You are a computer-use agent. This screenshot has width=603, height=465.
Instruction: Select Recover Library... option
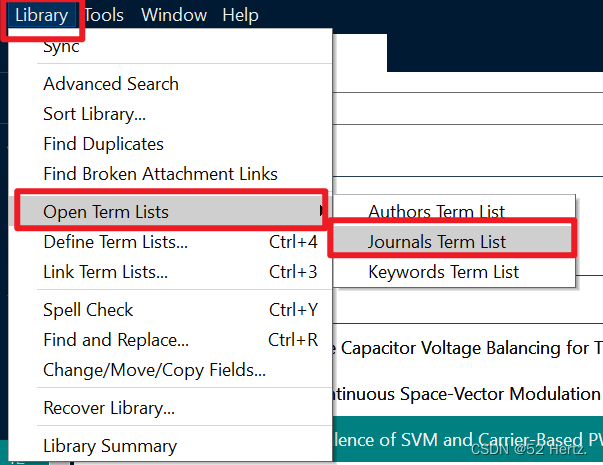(170, 408)
